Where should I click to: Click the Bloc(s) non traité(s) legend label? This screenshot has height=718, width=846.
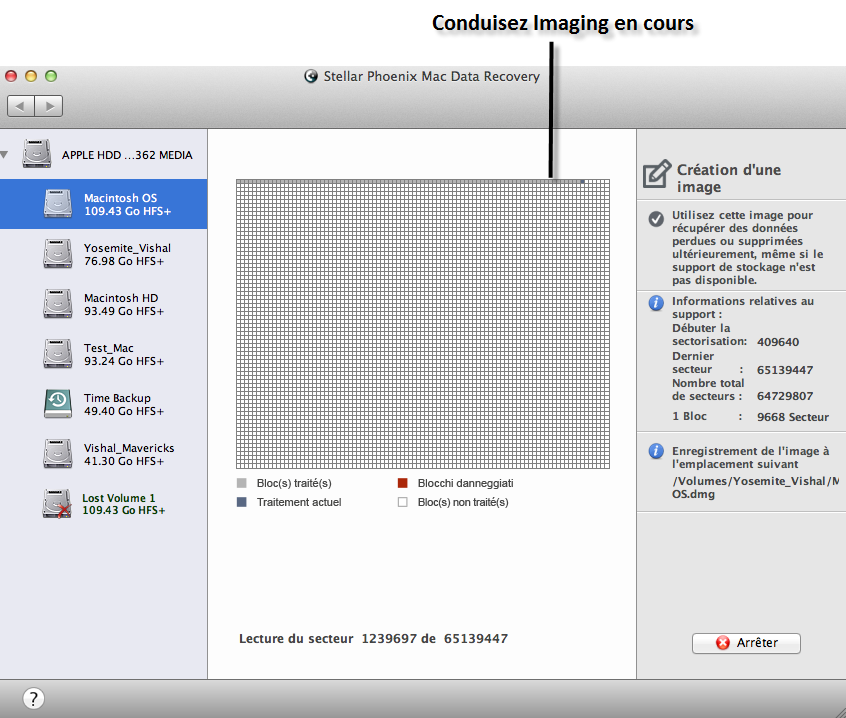point(463,502)
